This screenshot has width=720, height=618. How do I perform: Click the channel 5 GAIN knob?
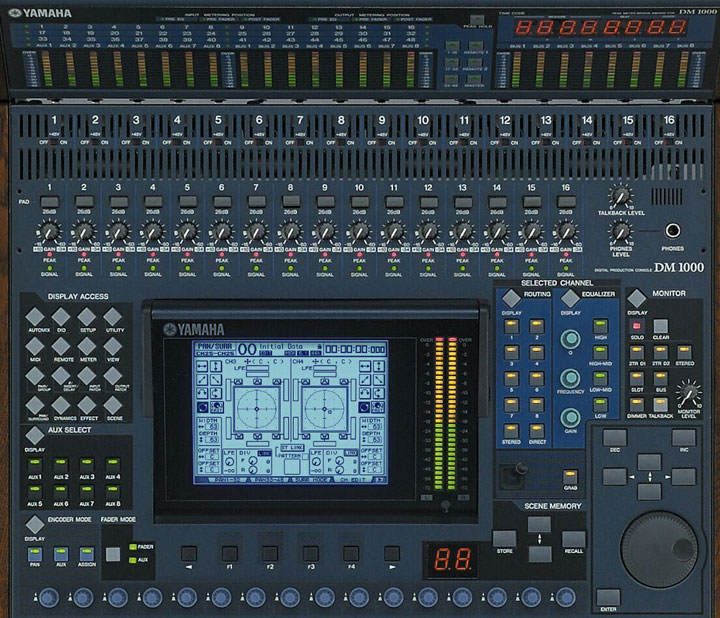[186, 233]
